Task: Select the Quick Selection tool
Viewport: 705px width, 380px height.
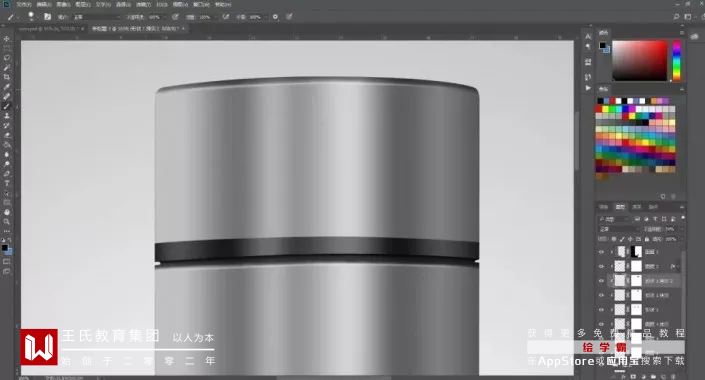Action: pyautogui.click(x=7, y=67)
